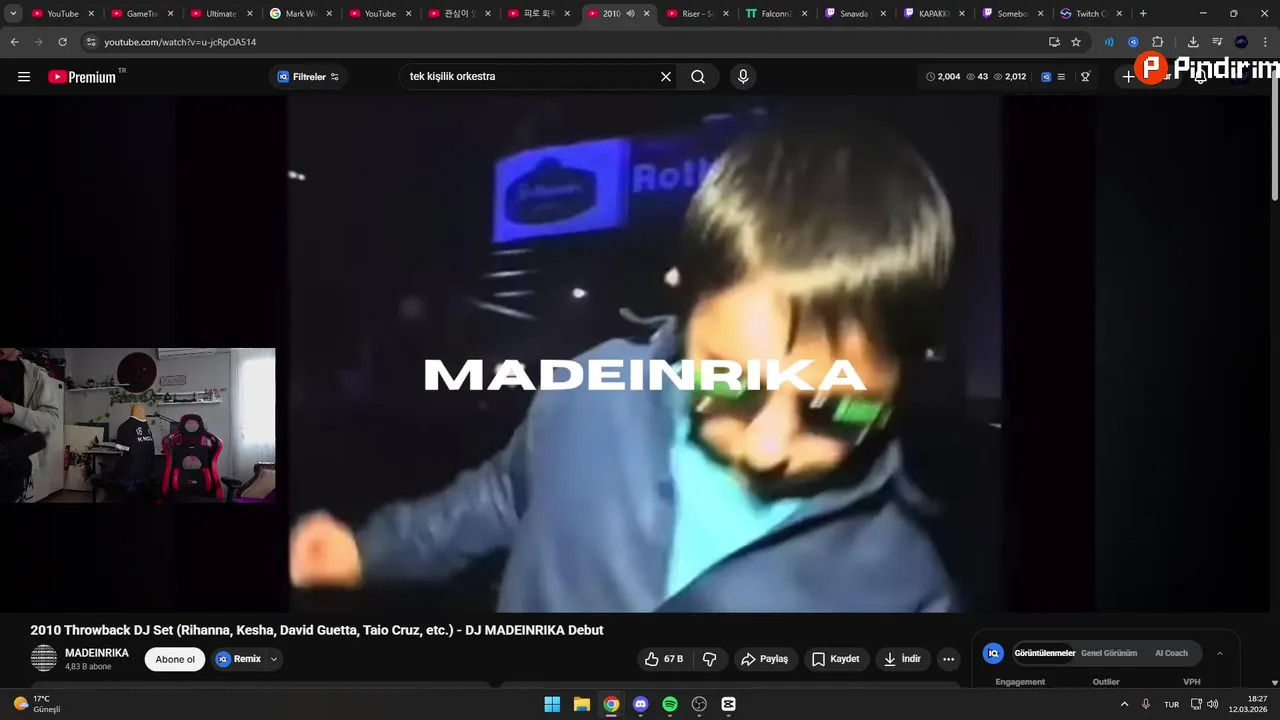
Task: Open File Explorer from taskbar
Action: (x=581, y=704)
